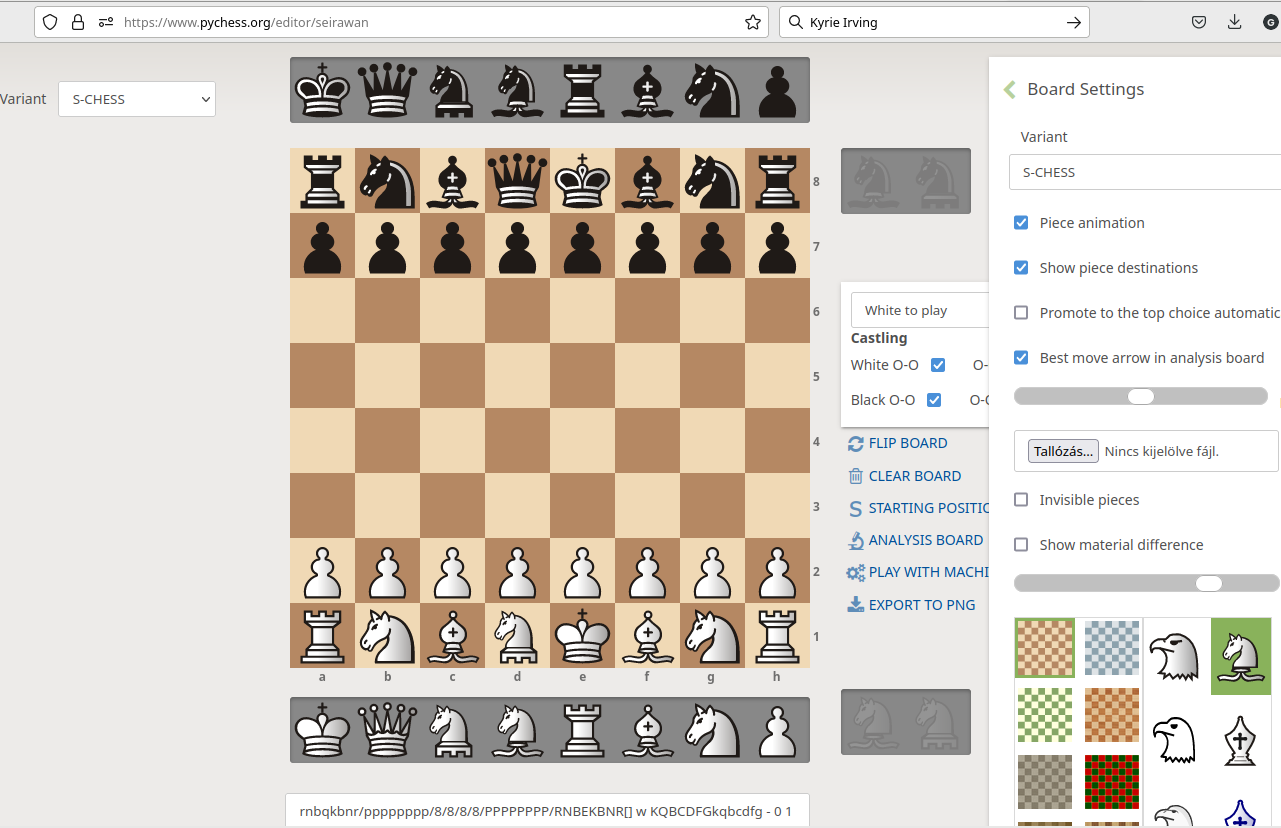Uncheck Black O-O castling

pyautogui.click(x=934, y=400)
